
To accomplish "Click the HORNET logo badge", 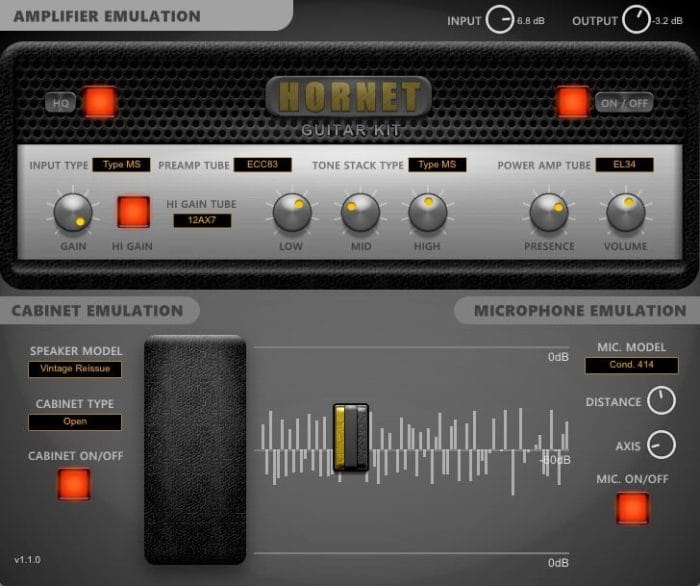I will (349, 96).
